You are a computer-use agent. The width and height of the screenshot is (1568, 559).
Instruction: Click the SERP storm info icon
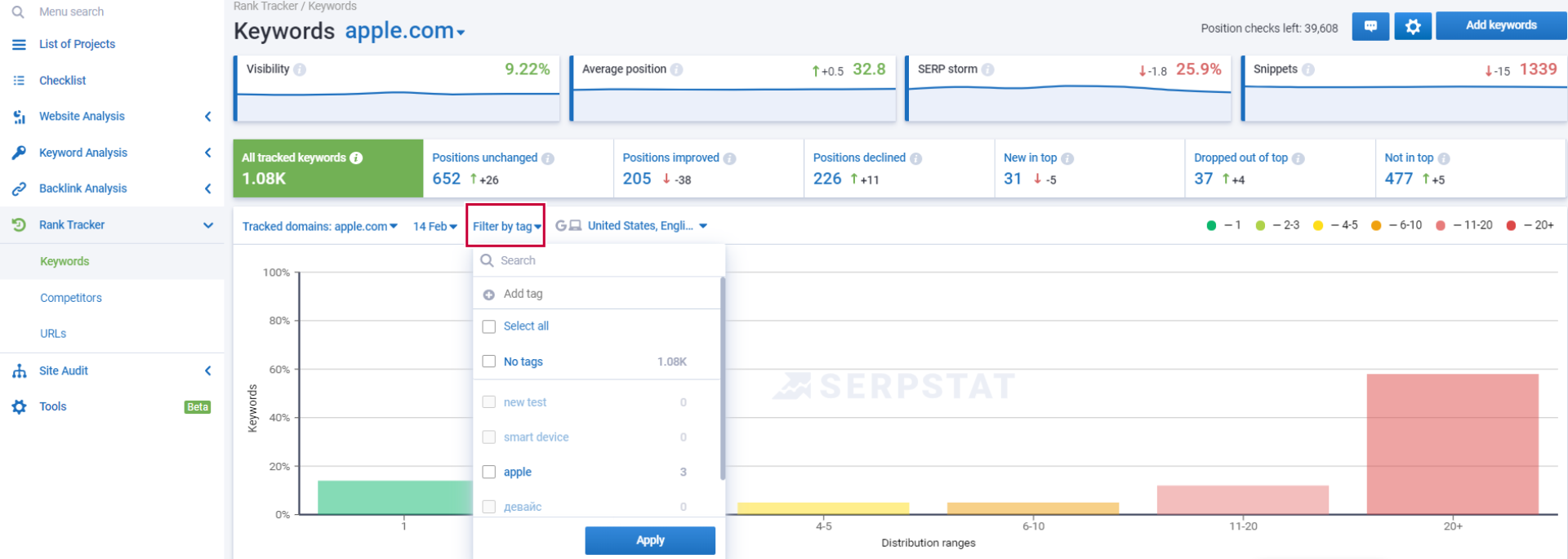click(987, 69)
